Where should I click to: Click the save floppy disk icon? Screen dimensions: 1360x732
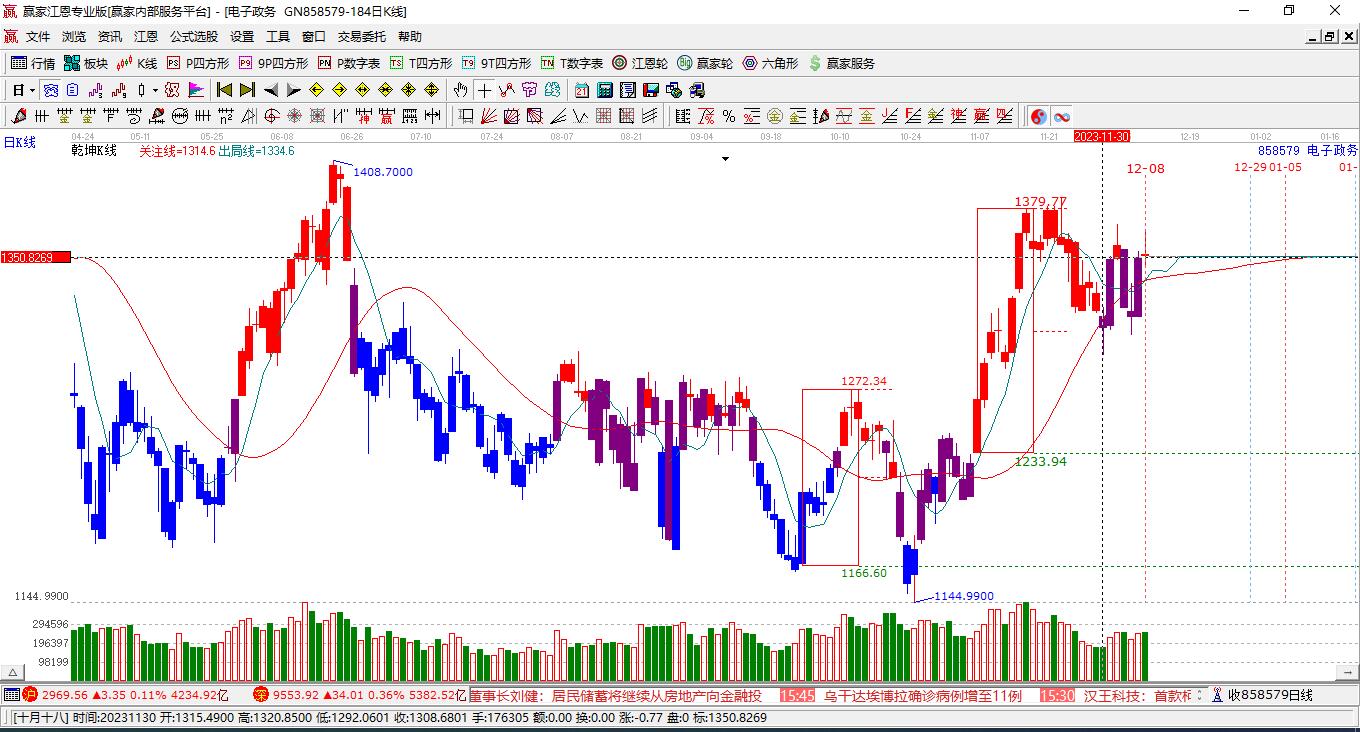click(650, 90)
